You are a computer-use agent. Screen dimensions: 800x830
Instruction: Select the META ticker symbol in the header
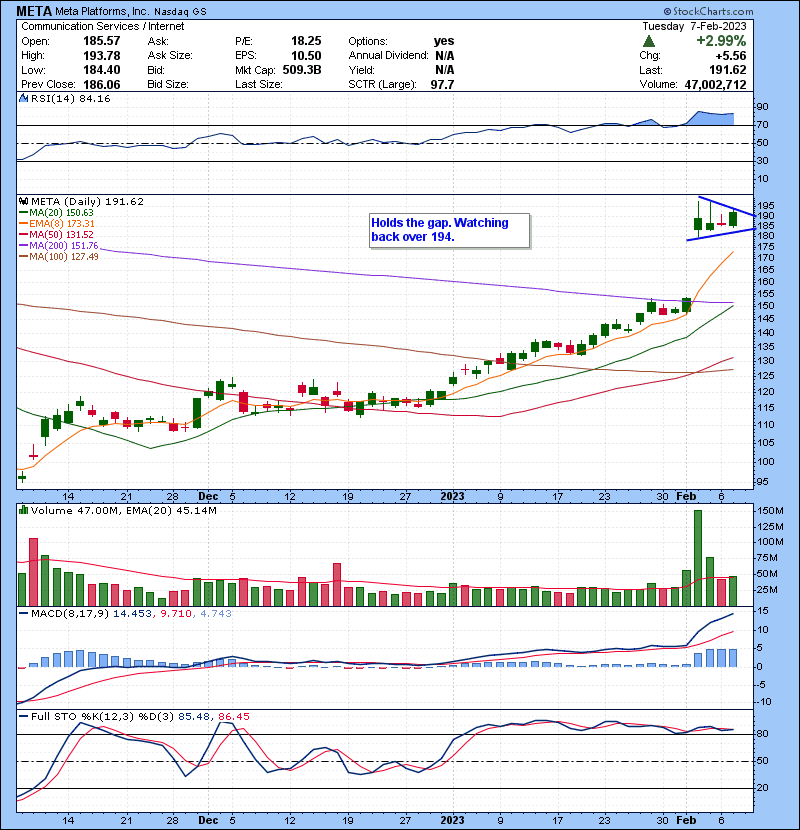(x=34, y=11)
